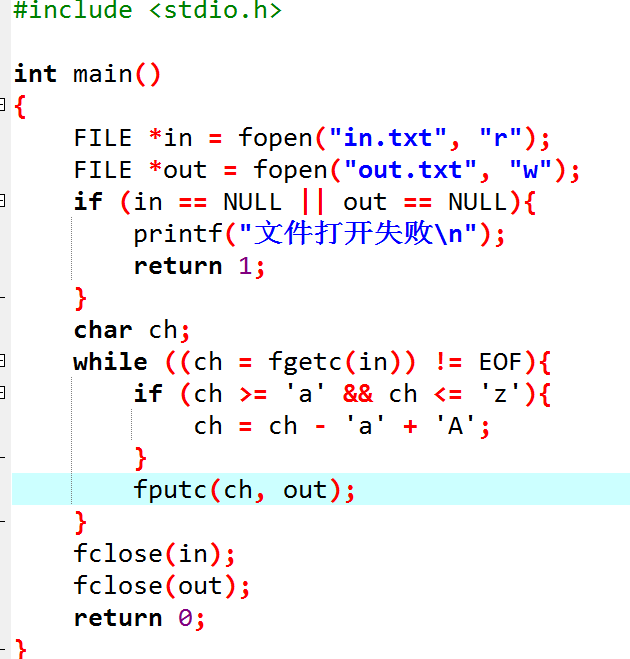
Task: Collapse the while loop fold marker
Action: [x=2, y=361]
